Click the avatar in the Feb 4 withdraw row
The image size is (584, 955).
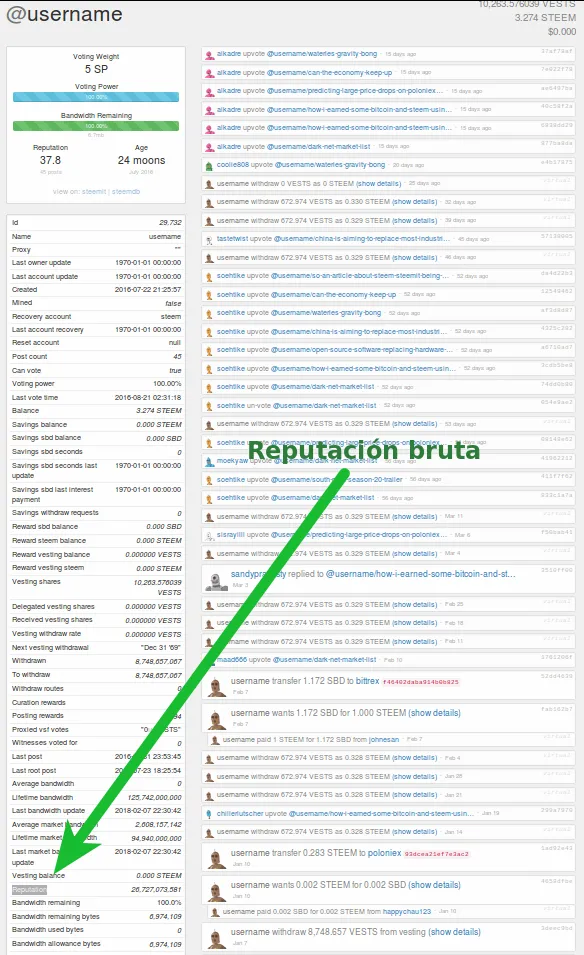pos(209,759)
